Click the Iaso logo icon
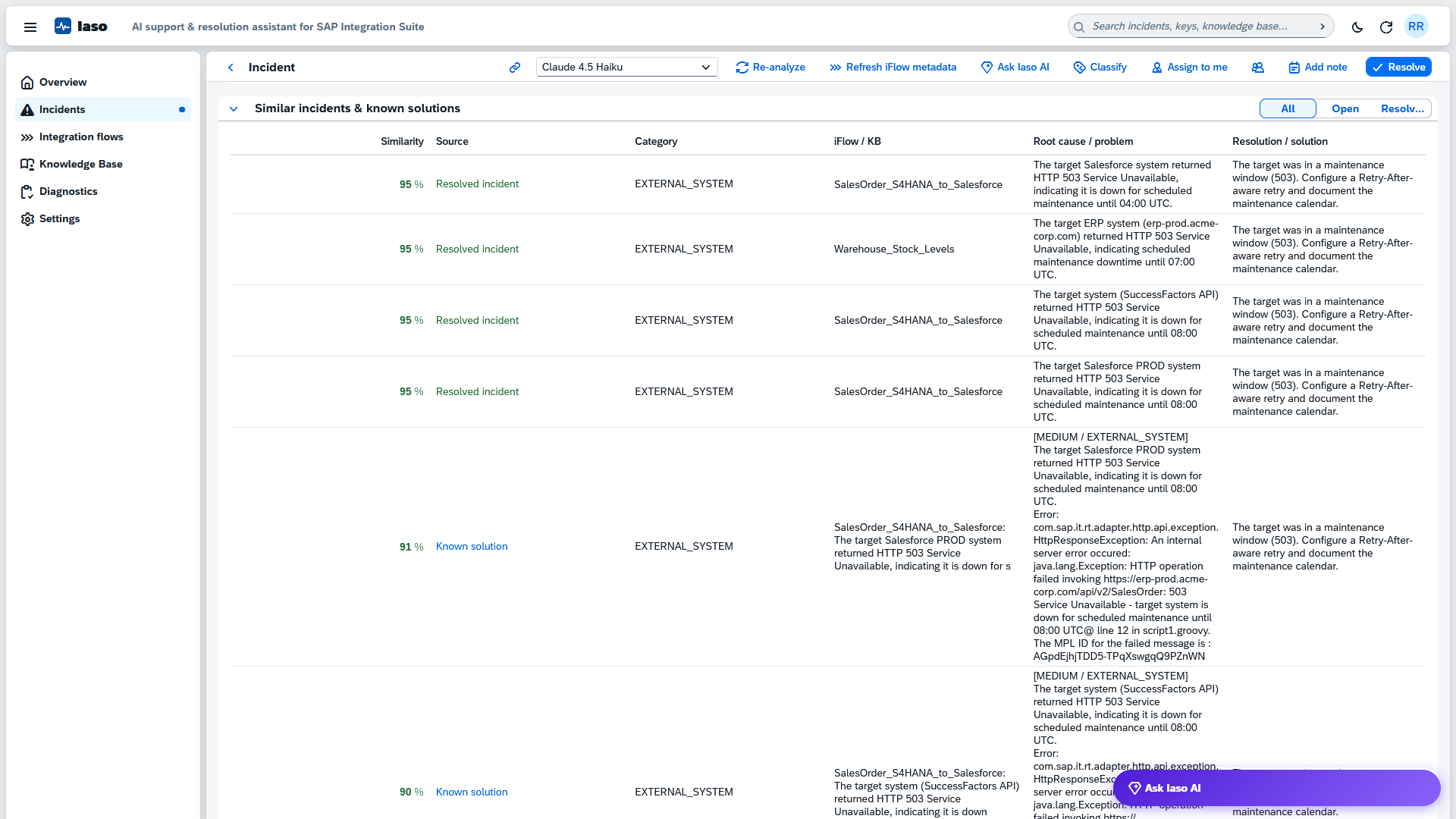The width and height of the screenshot is (1456, 819). pos(63,27)
